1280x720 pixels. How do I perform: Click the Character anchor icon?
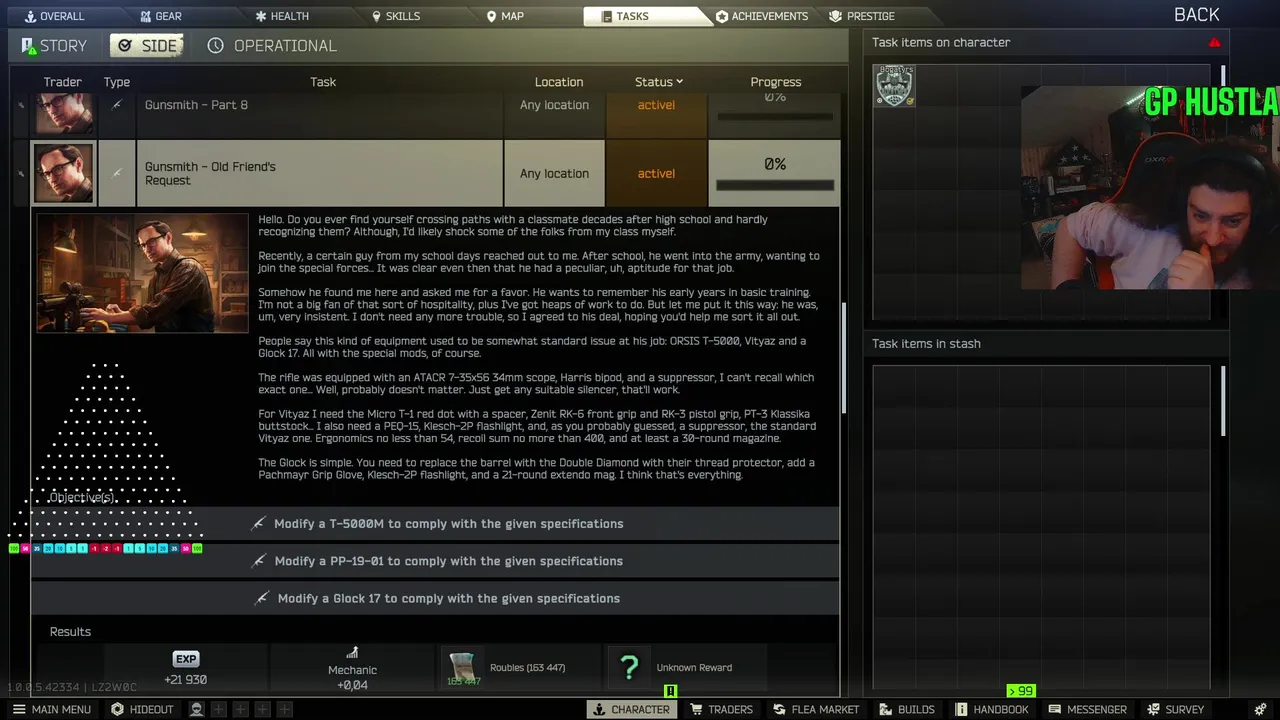point(599,709)
